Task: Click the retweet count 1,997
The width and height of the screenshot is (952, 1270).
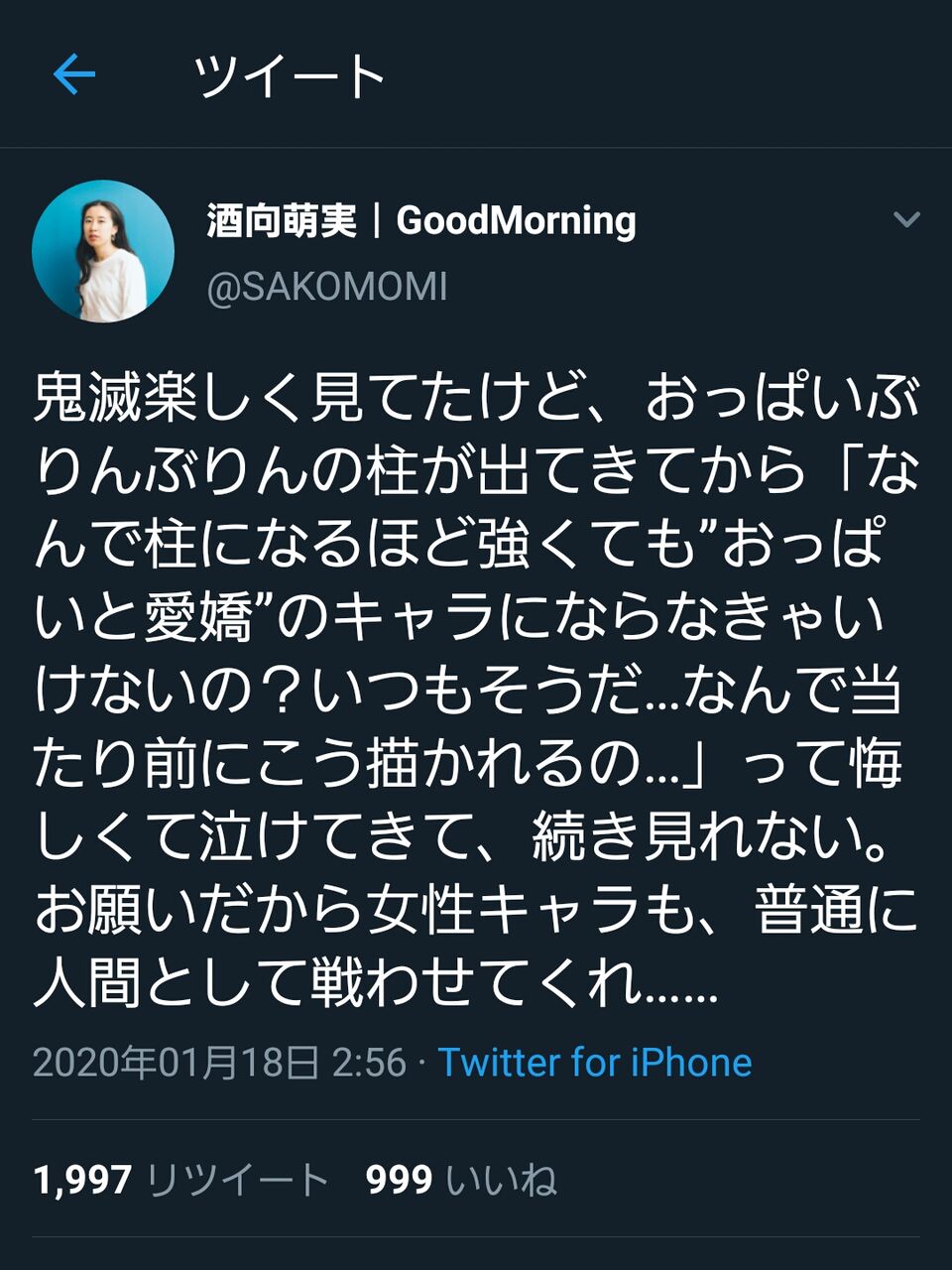Action: (82, 1180)
